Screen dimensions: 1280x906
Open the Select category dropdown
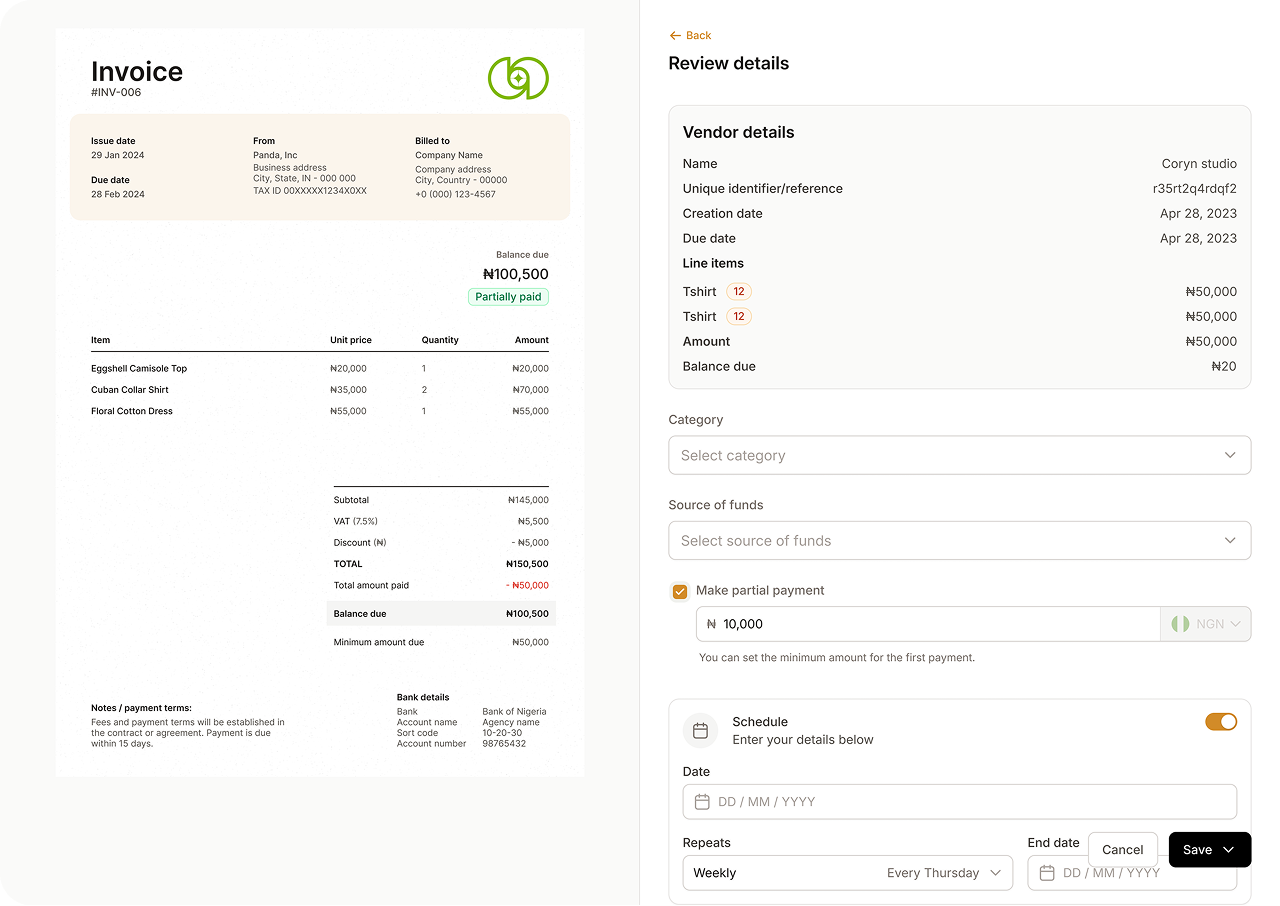coord(959,455)
